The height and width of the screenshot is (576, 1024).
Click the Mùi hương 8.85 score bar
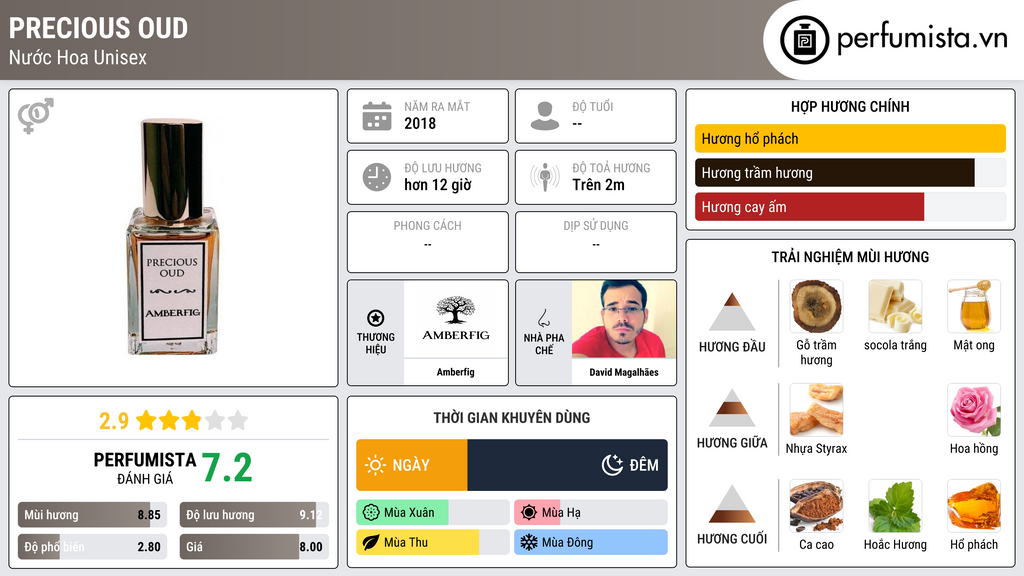[x=92, y=515]
